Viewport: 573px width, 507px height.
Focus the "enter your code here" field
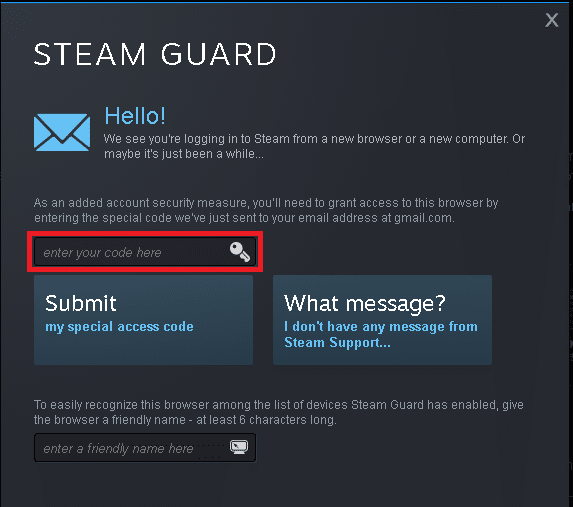145,251
